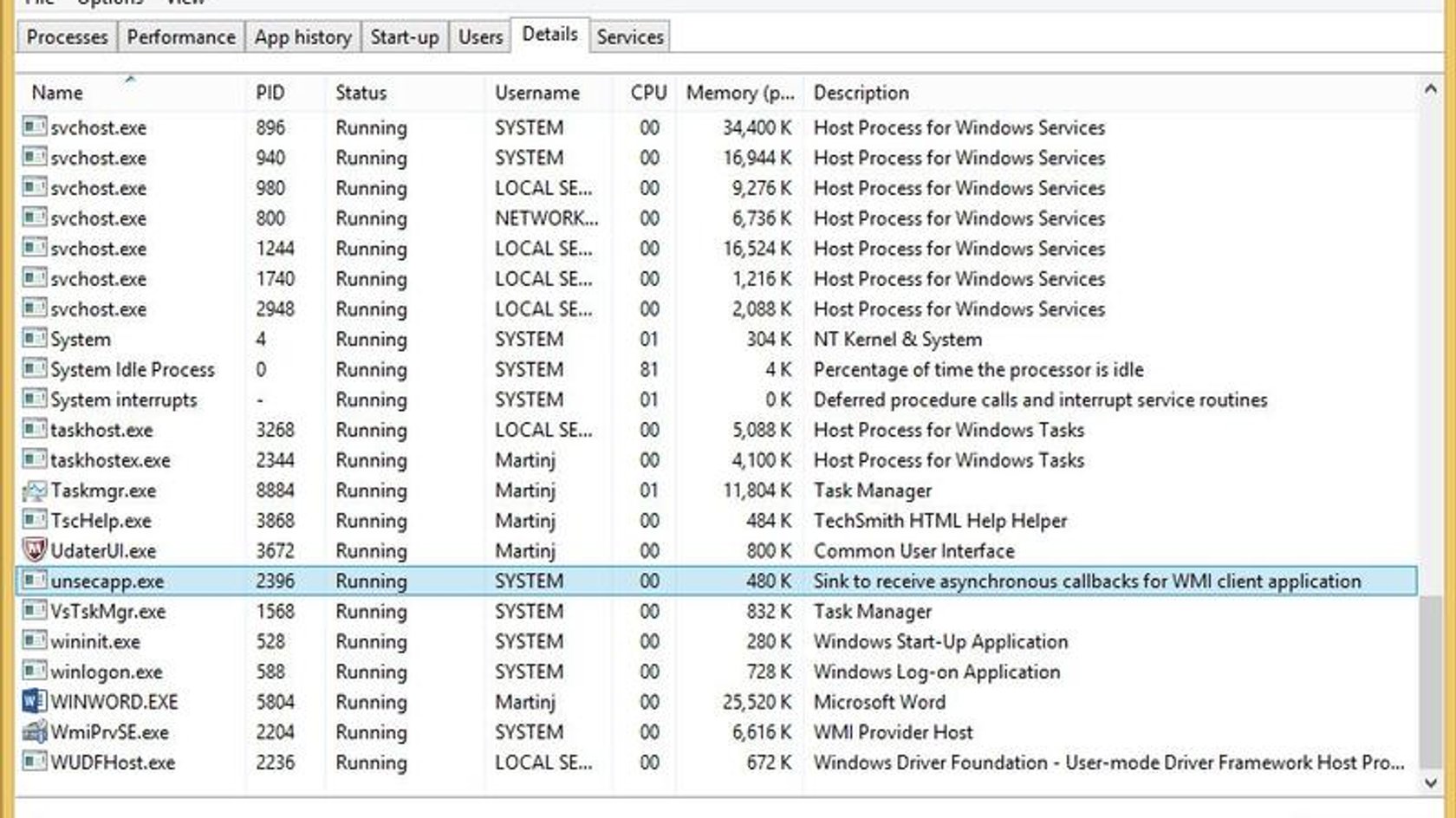This screenshot has width=1456, height=818.
Task: Sort by the CPU column header
Action: [647, 93]
